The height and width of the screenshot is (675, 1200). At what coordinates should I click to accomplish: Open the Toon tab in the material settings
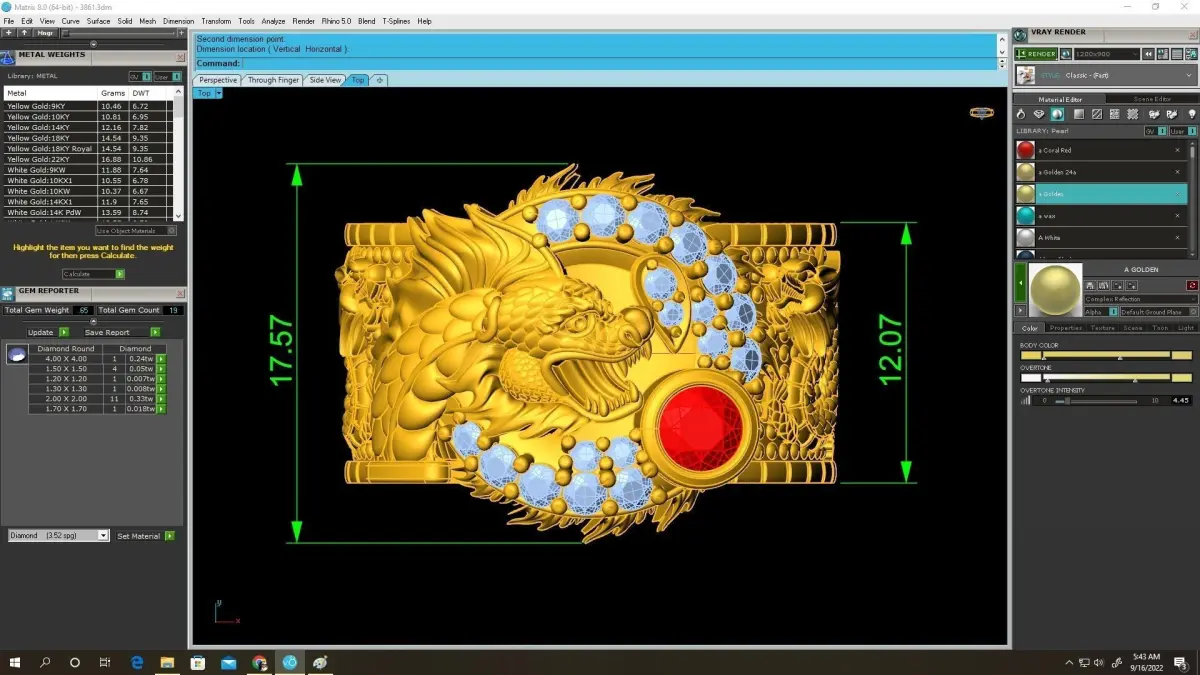[1160, 328]
